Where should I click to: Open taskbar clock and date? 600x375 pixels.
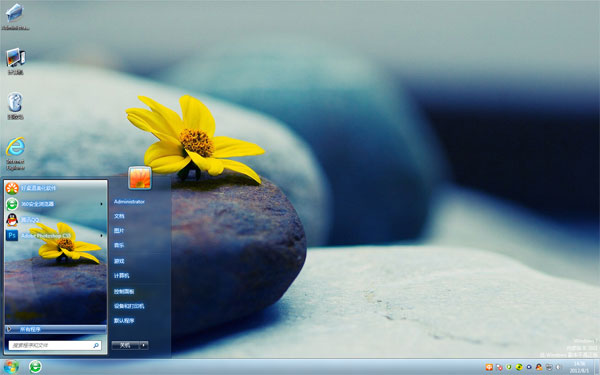coord(579,367)
